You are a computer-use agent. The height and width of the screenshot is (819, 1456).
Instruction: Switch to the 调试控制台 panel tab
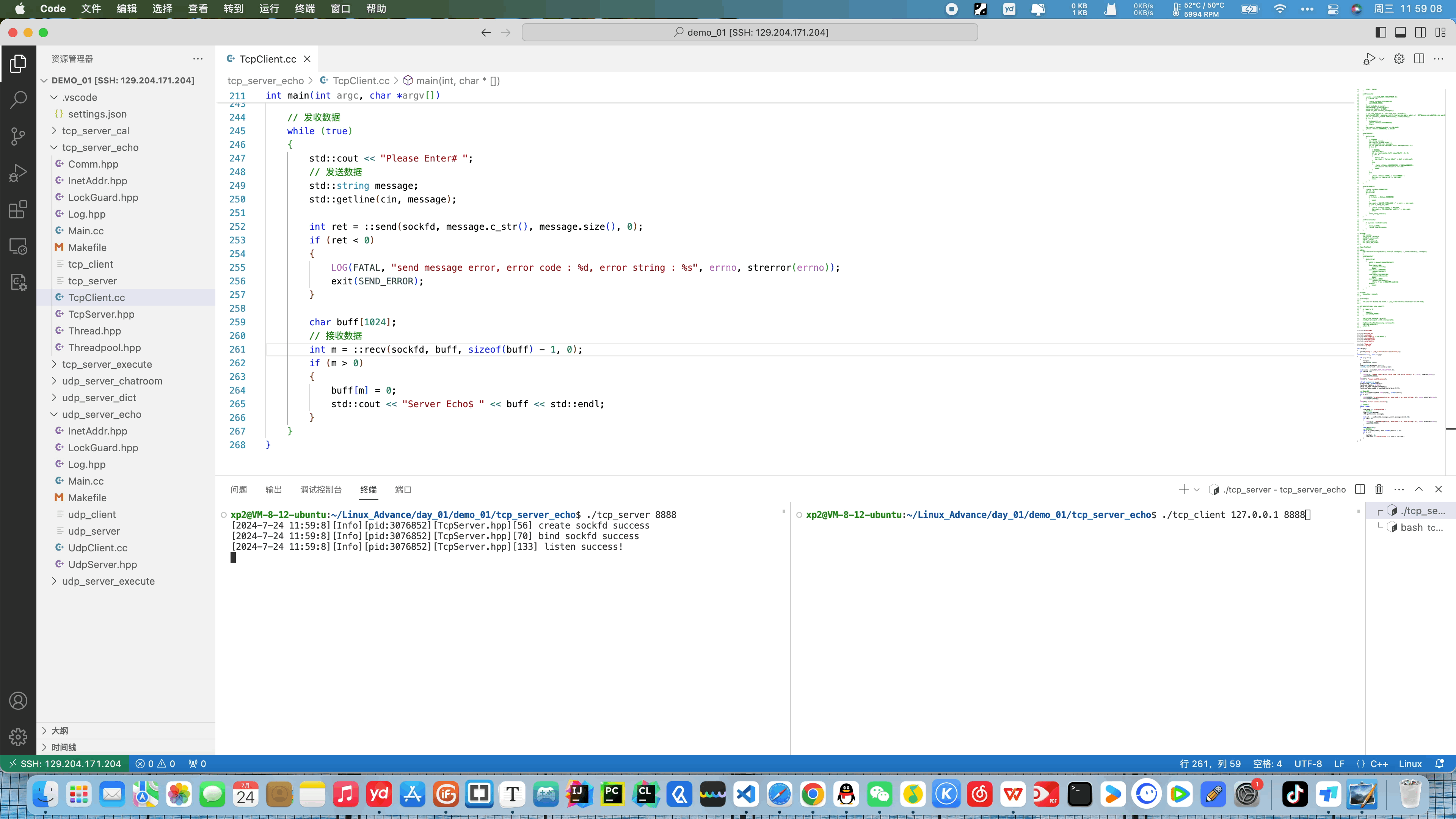[320, 490]
